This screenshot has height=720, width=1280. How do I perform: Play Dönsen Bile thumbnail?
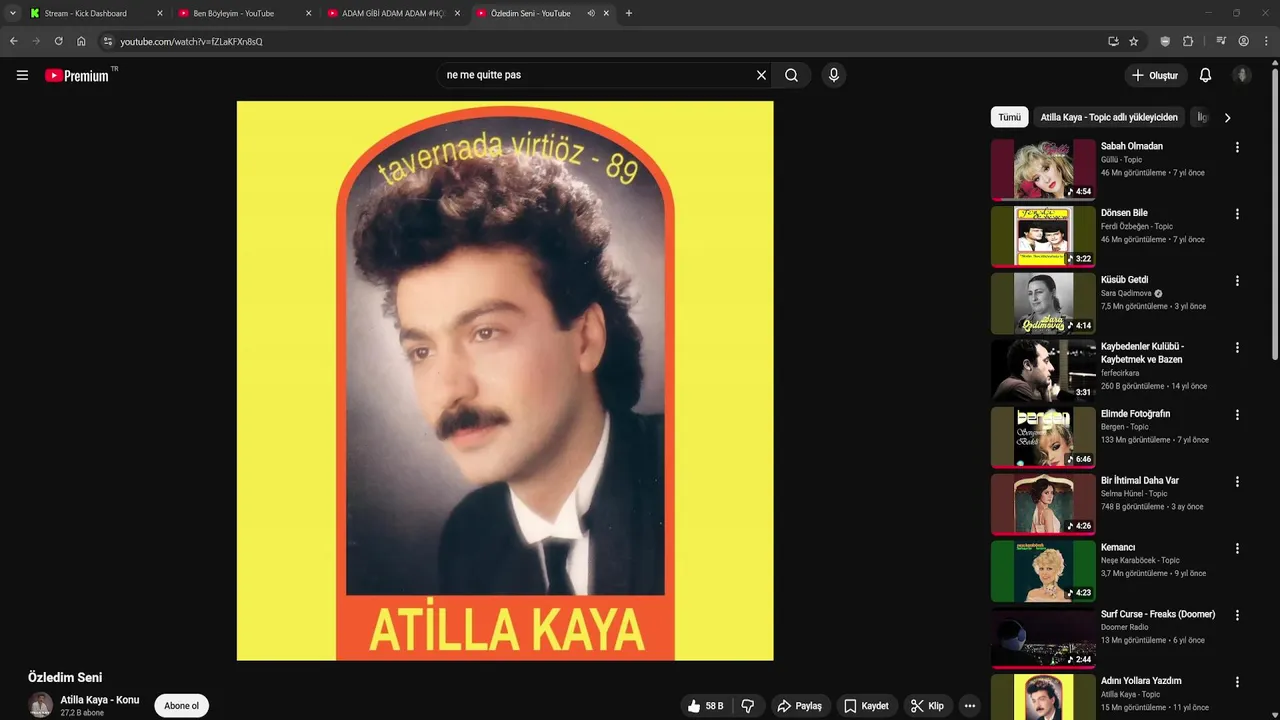[1043, 236]
